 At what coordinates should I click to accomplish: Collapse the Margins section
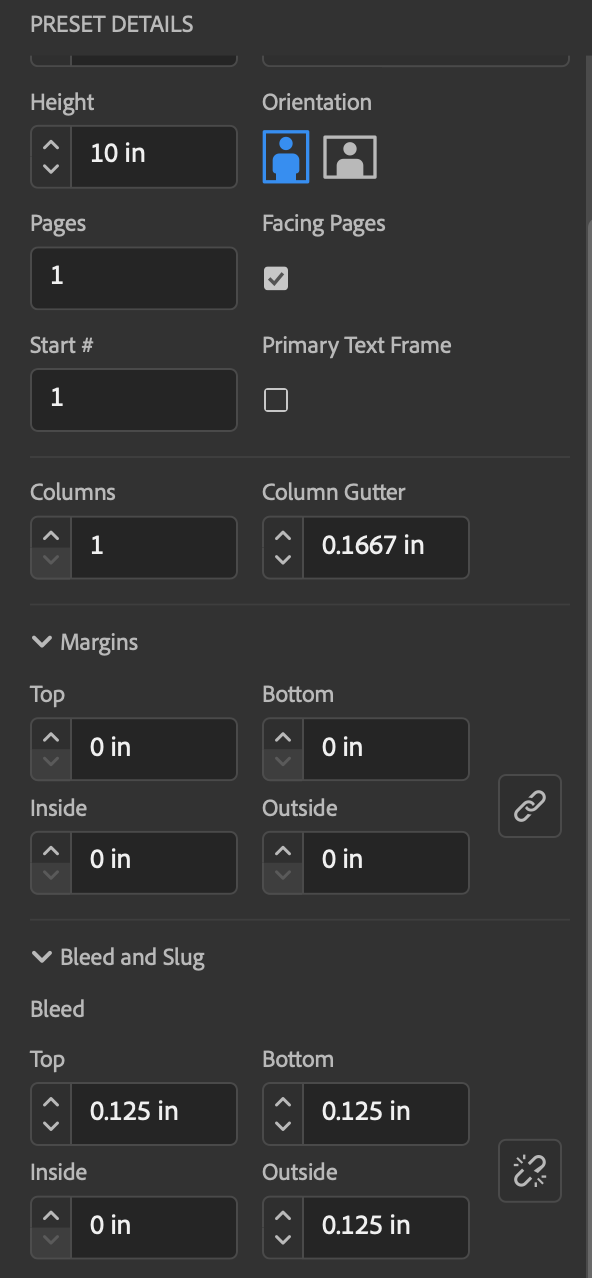click(41, 641)
